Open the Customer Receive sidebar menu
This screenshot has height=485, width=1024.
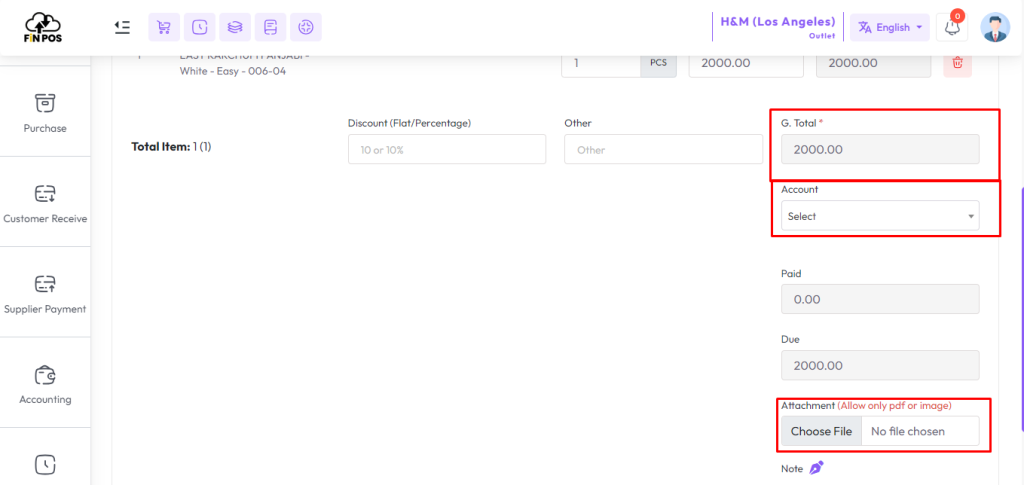tap(45, 202)
